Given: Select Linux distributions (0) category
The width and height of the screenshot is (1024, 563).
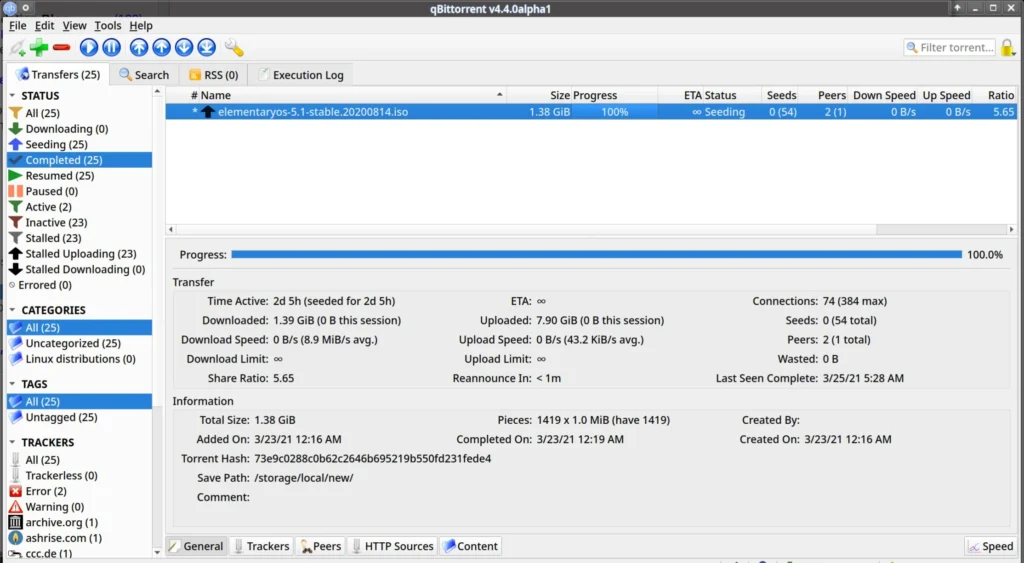Looking at the screenshot, I should (79, 359).
